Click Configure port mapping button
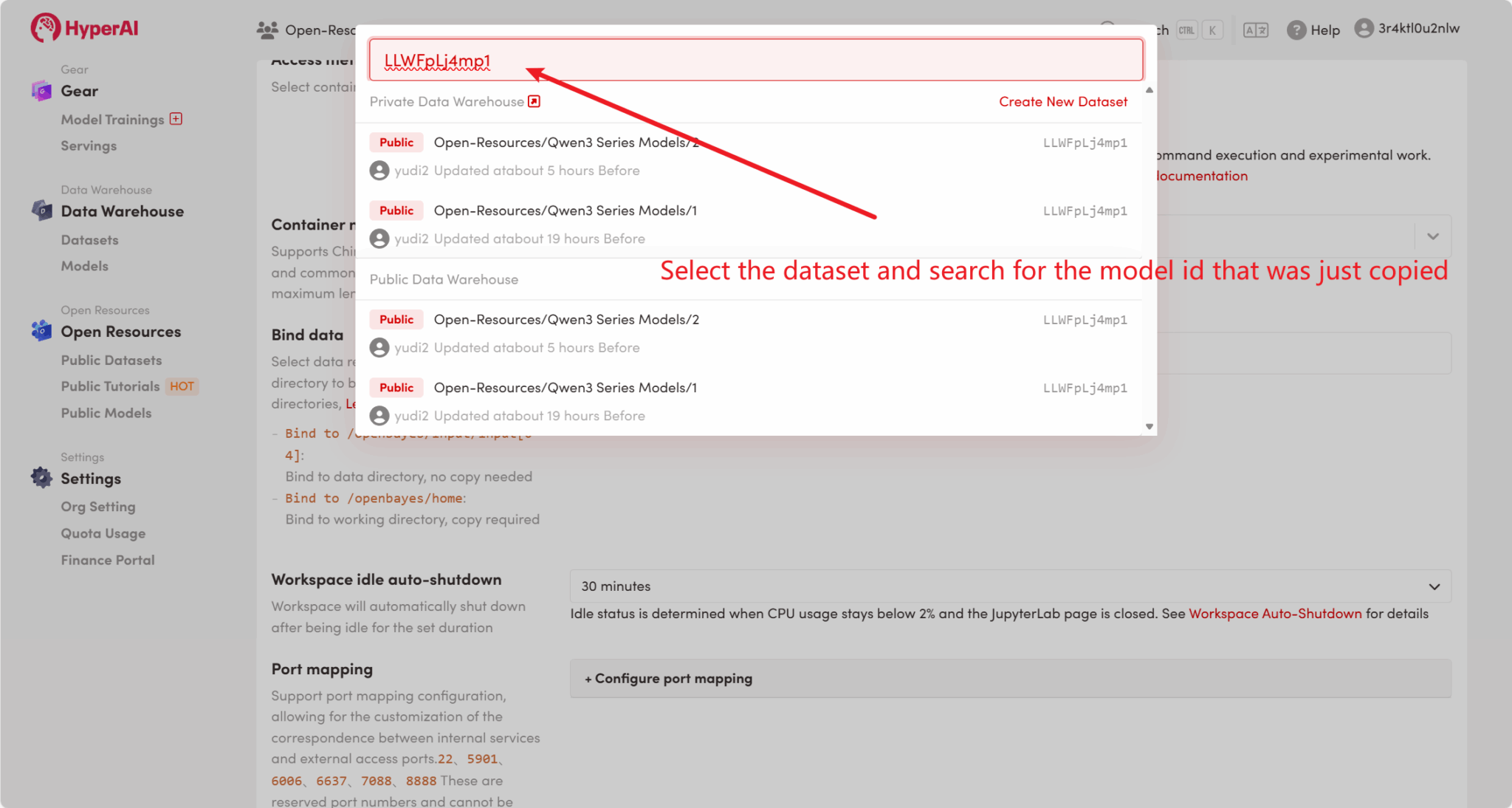The height and width of the screenshot is (808, 1512). [668, 678]
